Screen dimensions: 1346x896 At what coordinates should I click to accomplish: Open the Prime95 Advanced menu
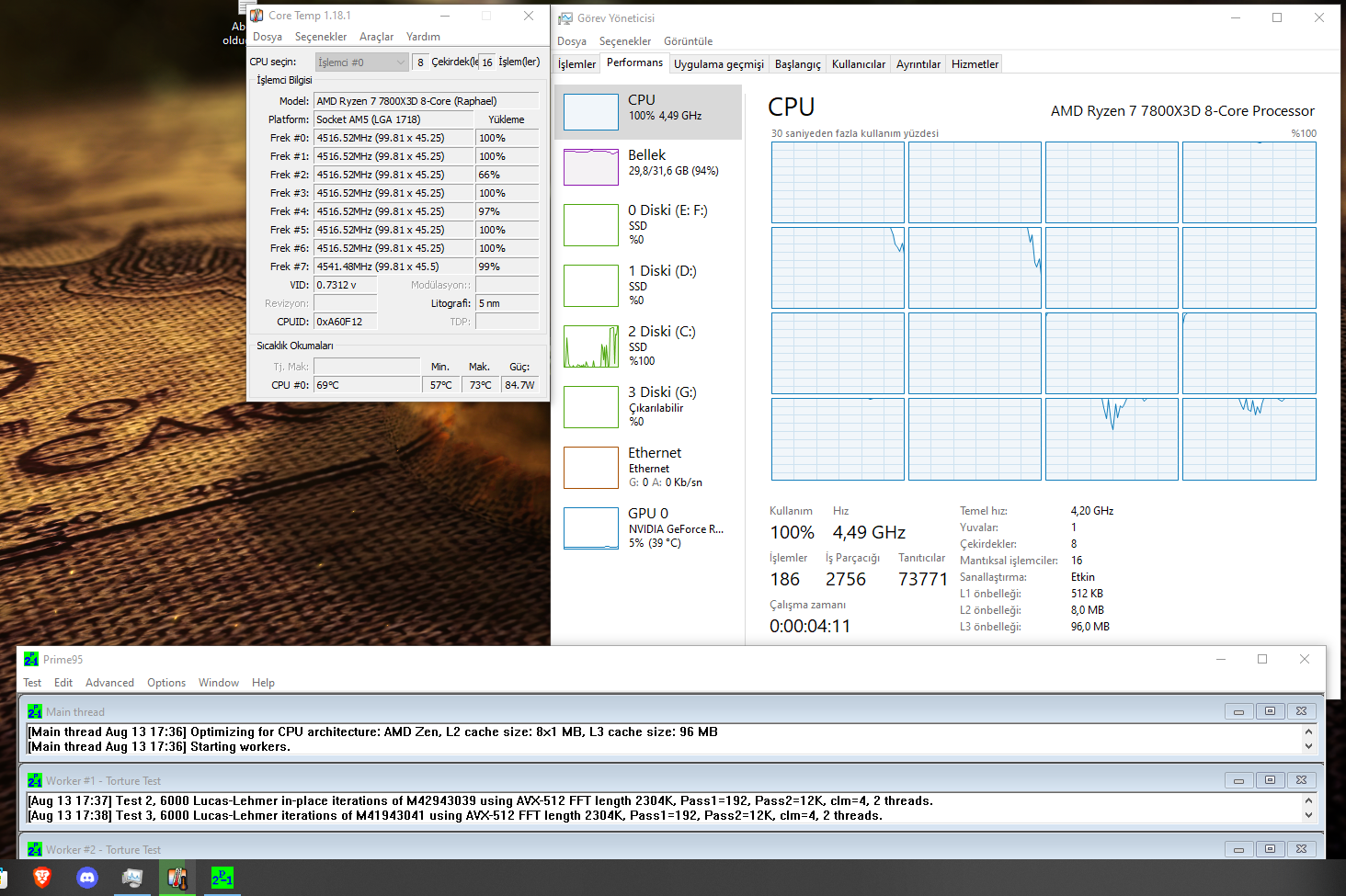click(109, 683)
